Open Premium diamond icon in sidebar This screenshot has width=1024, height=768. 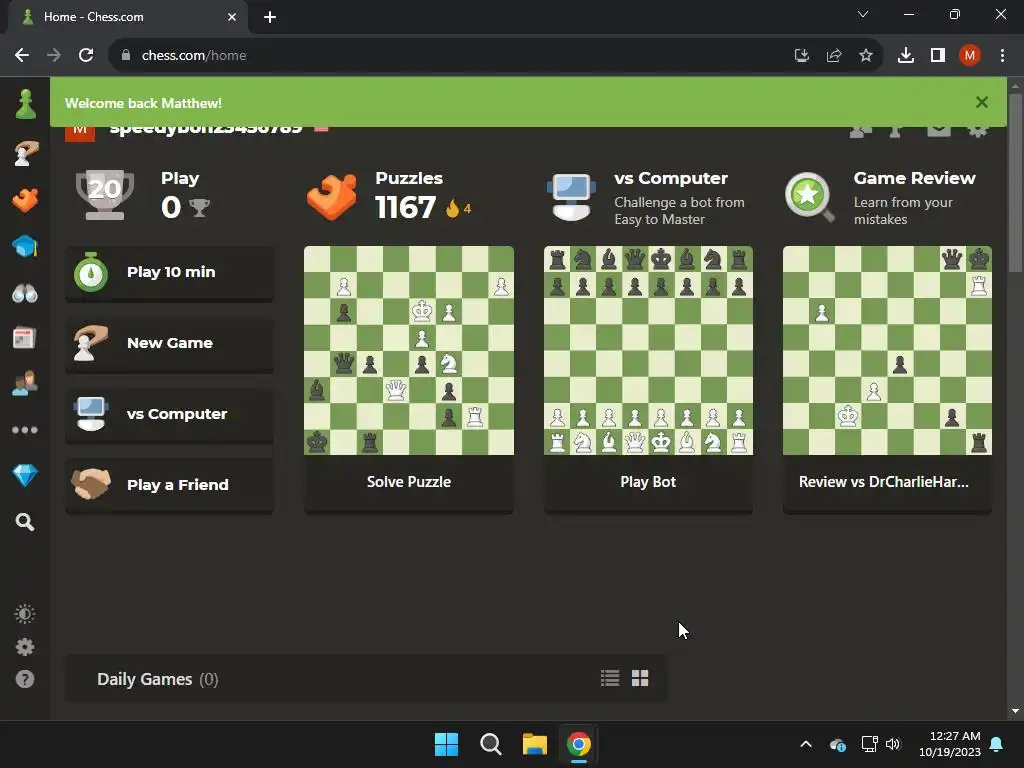[x=25, y=475]
